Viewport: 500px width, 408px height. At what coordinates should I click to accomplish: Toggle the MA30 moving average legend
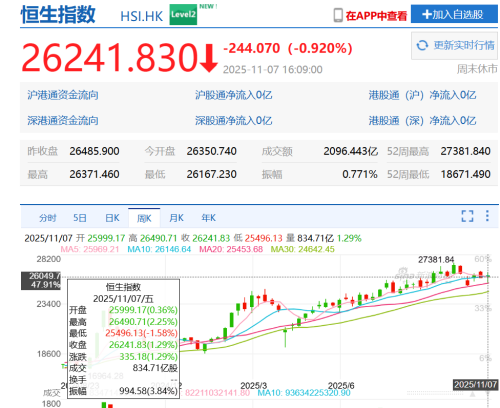[302, 249]
